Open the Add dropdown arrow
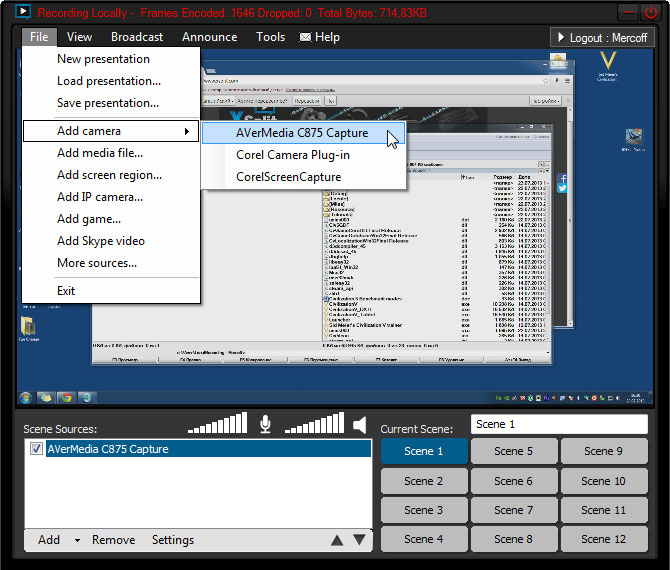 [77, 541]
